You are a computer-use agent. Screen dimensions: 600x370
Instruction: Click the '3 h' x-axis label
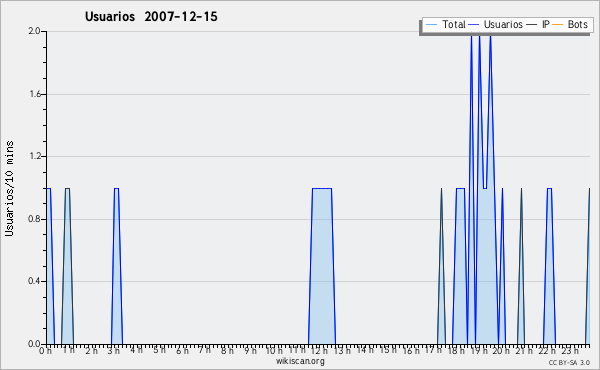point(114,350)
